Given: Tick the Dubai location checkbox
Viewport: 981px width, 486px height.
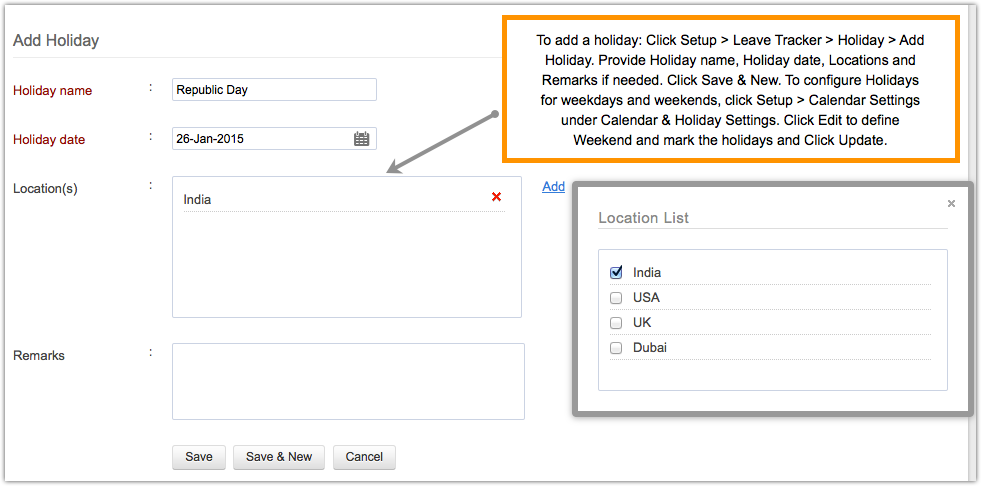Looking at the screenshot, I should (x=616, y=348).
